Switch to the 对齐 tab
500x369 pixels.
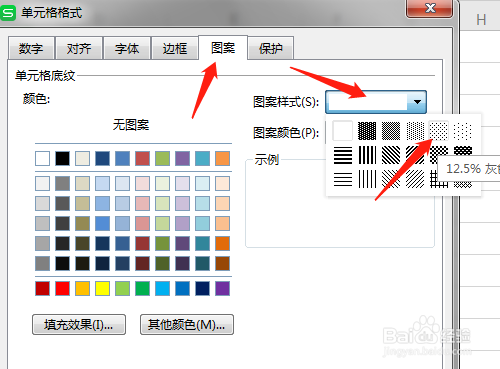[79, 49]
